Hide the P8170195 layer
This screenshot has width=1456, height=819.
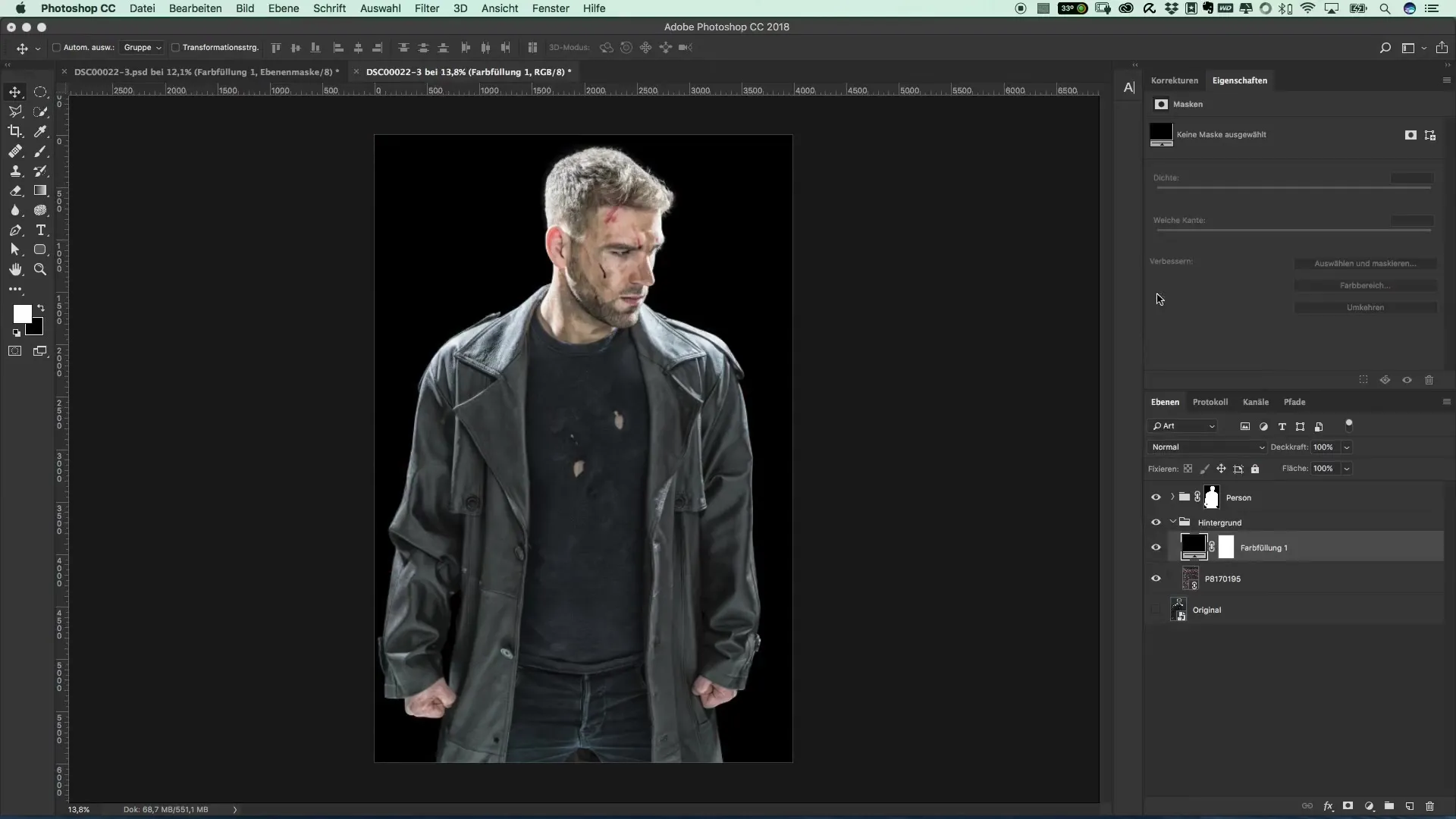point(1156,579)
